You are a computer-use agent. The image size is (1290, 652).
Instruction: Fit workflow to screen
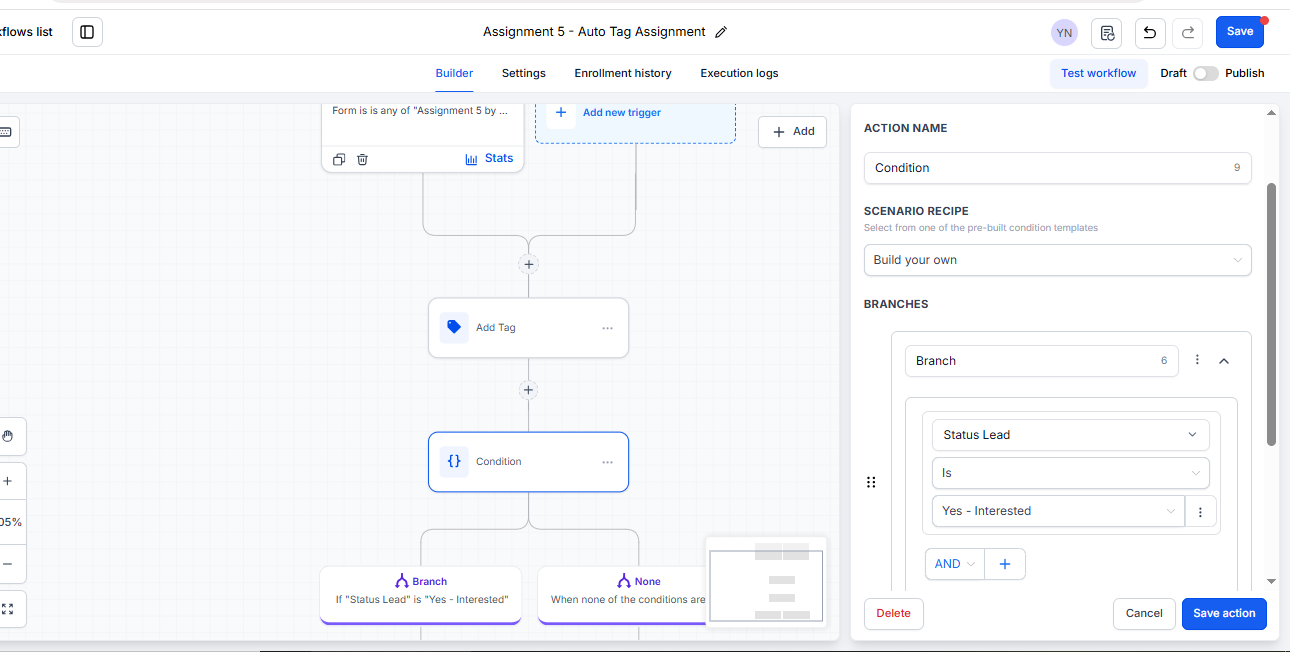(8, 608)
